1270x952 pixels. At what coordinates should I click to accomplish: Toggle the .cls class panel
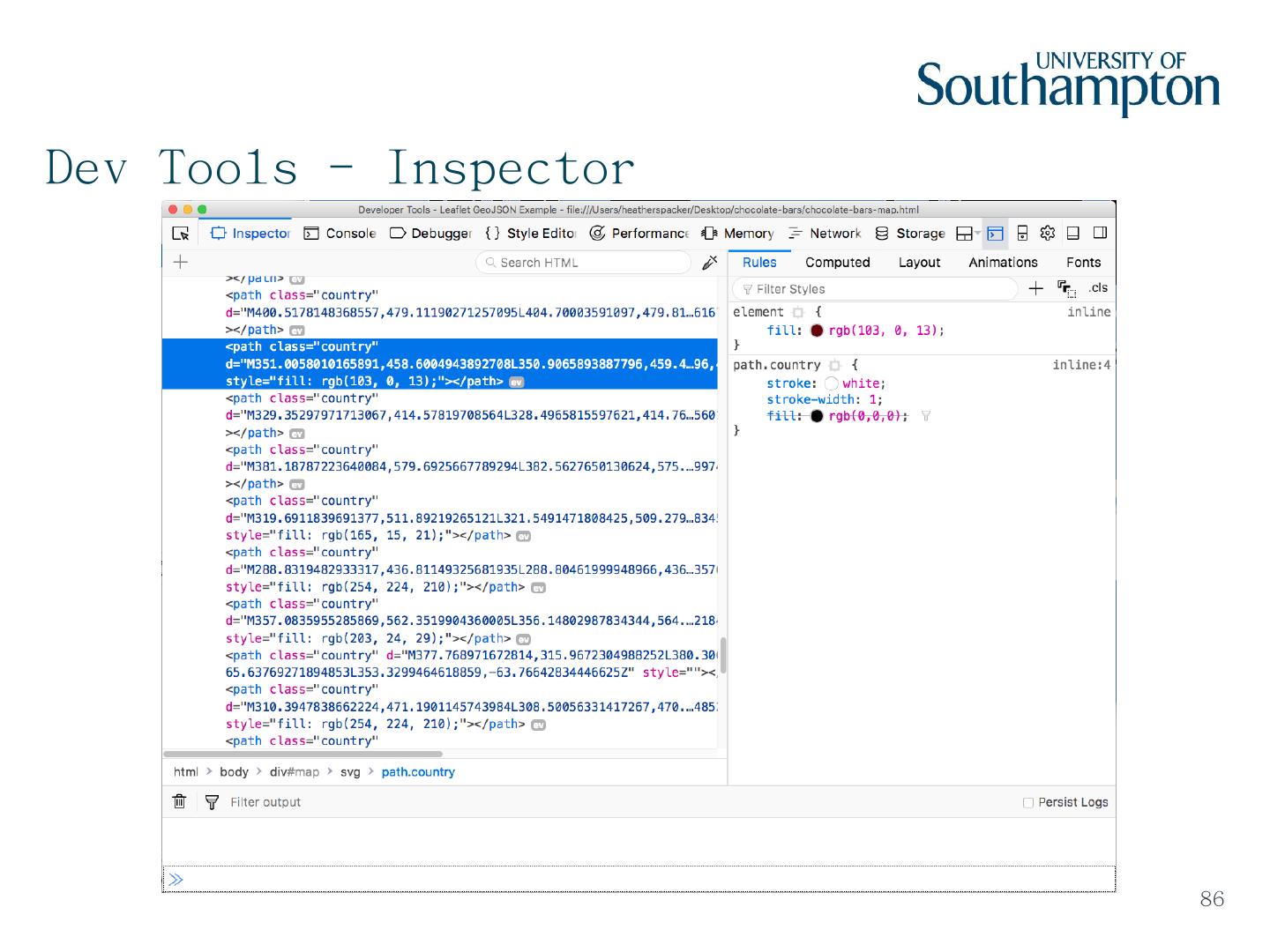[x=1097, y=288]
